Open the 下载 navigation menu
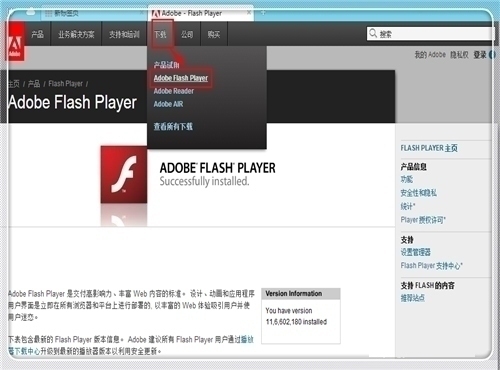The width and height of the screenshot is (500, 370). (x=160, y=34)
